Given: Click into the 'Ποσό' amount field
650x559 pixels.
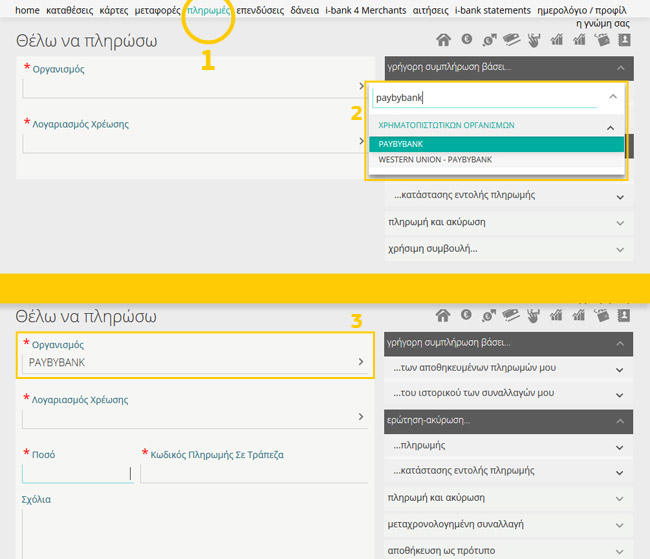Looking at the screenshot, I should coord(75,473).
